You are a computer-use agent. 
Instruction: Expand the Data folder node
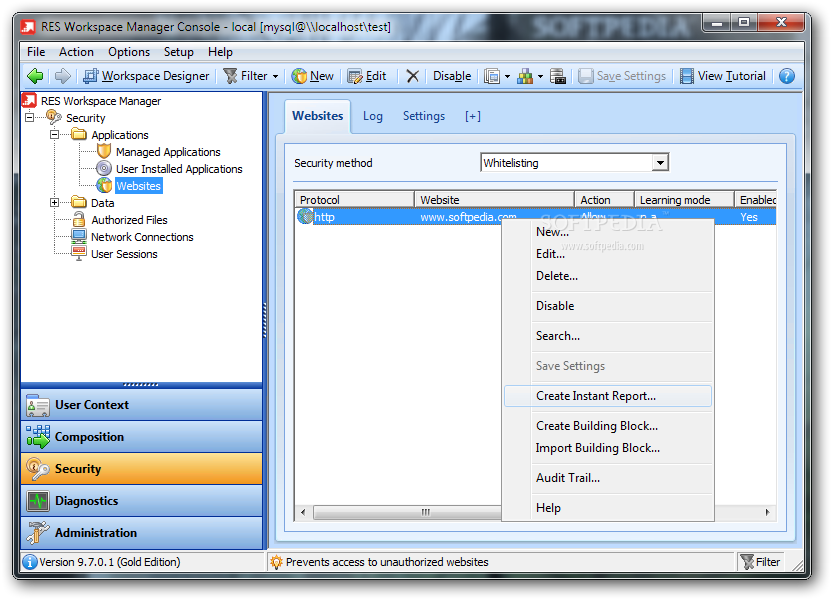(55, 203)
